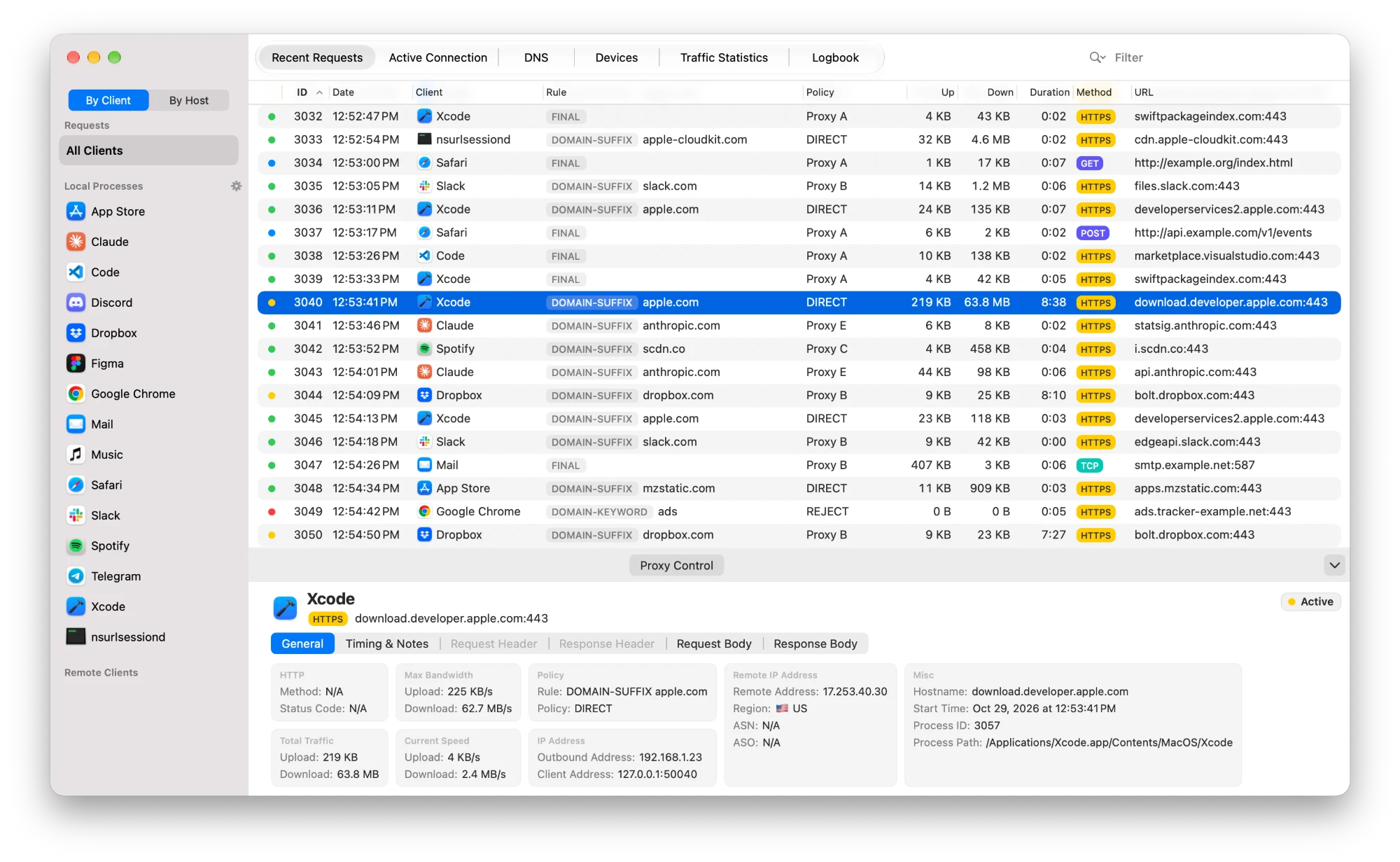
Task: Click Mail icon in request 3047 row
Action: point(424,465)
